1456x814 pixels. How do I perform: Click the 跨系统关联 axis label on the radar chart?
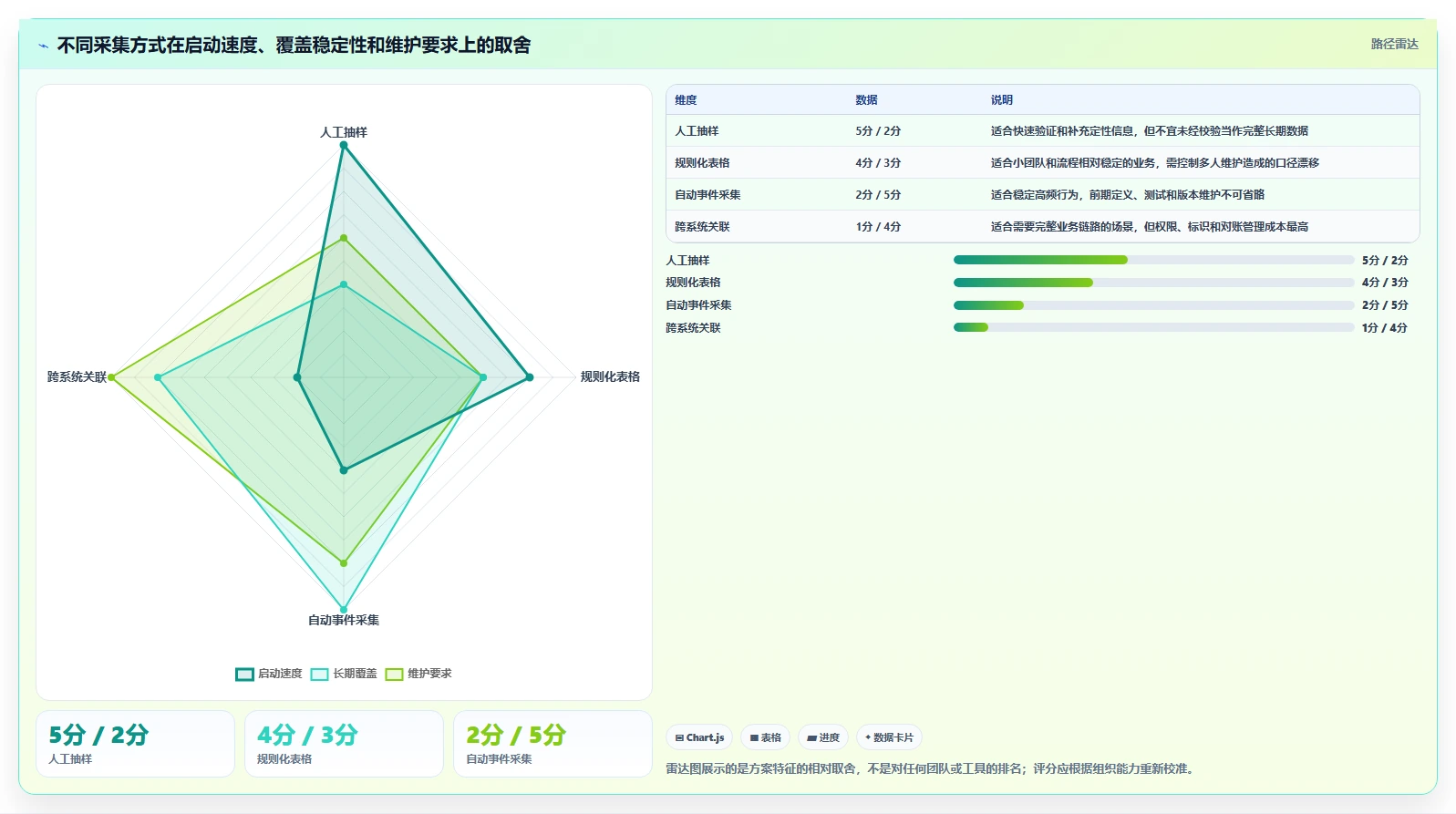coord(77,376)
